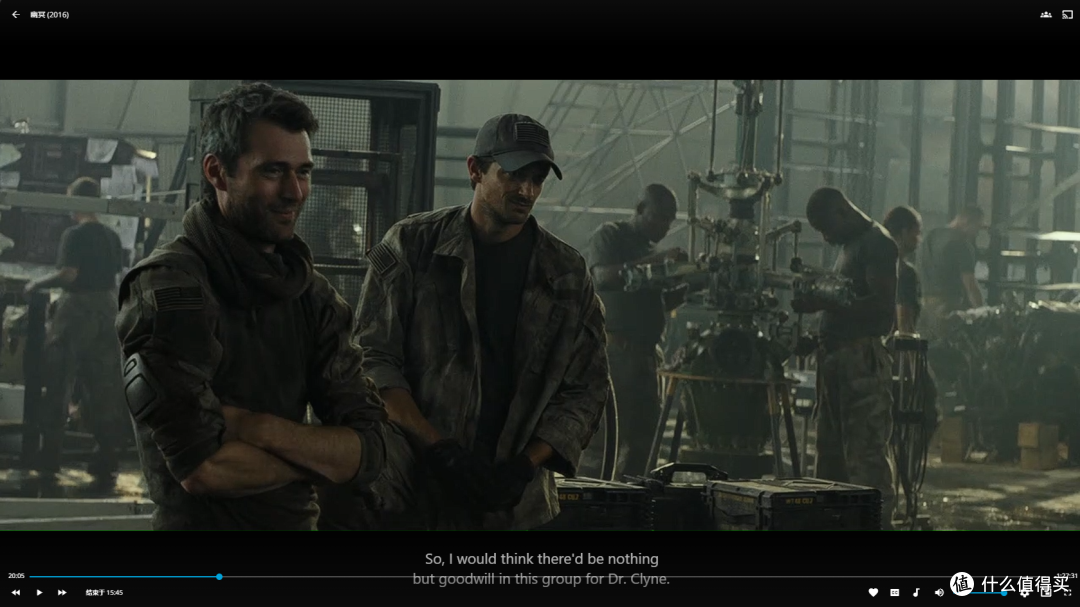Open the SyncPlay group icon
This screenshot has height=607, width=1080.
coord(1046,14)
